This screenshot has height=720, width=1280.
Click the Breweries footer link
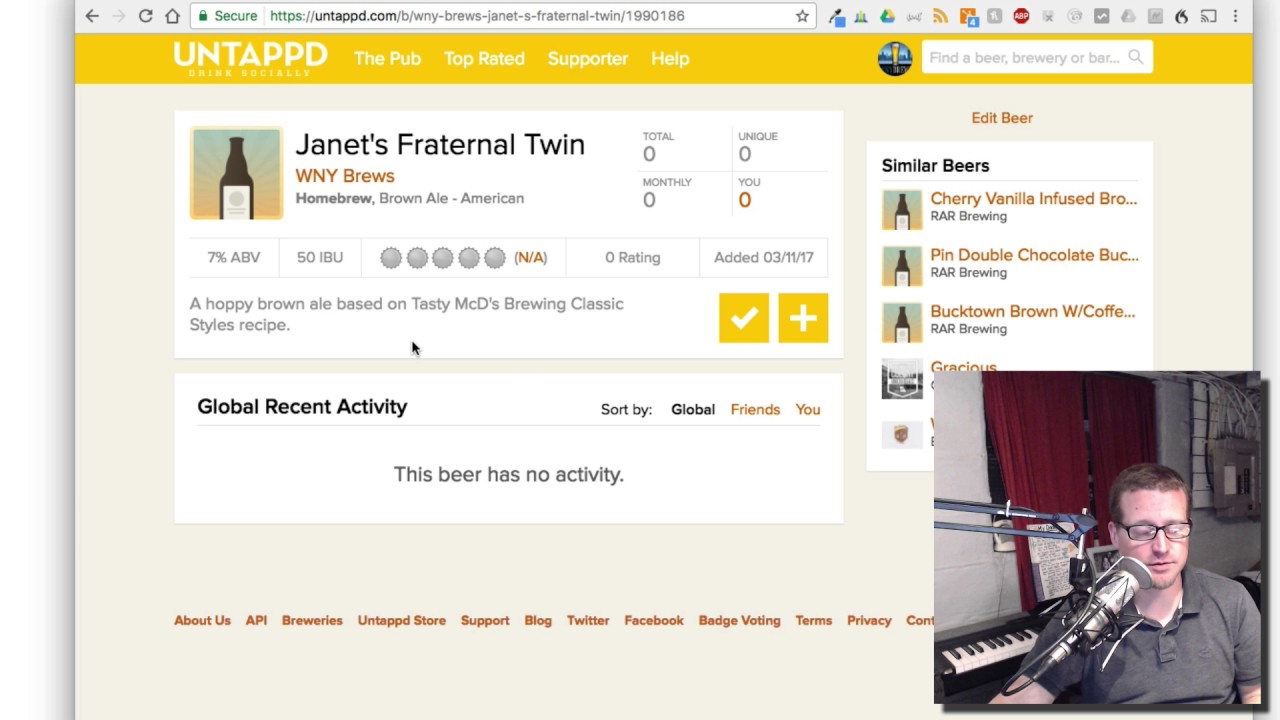click(312, 620)
